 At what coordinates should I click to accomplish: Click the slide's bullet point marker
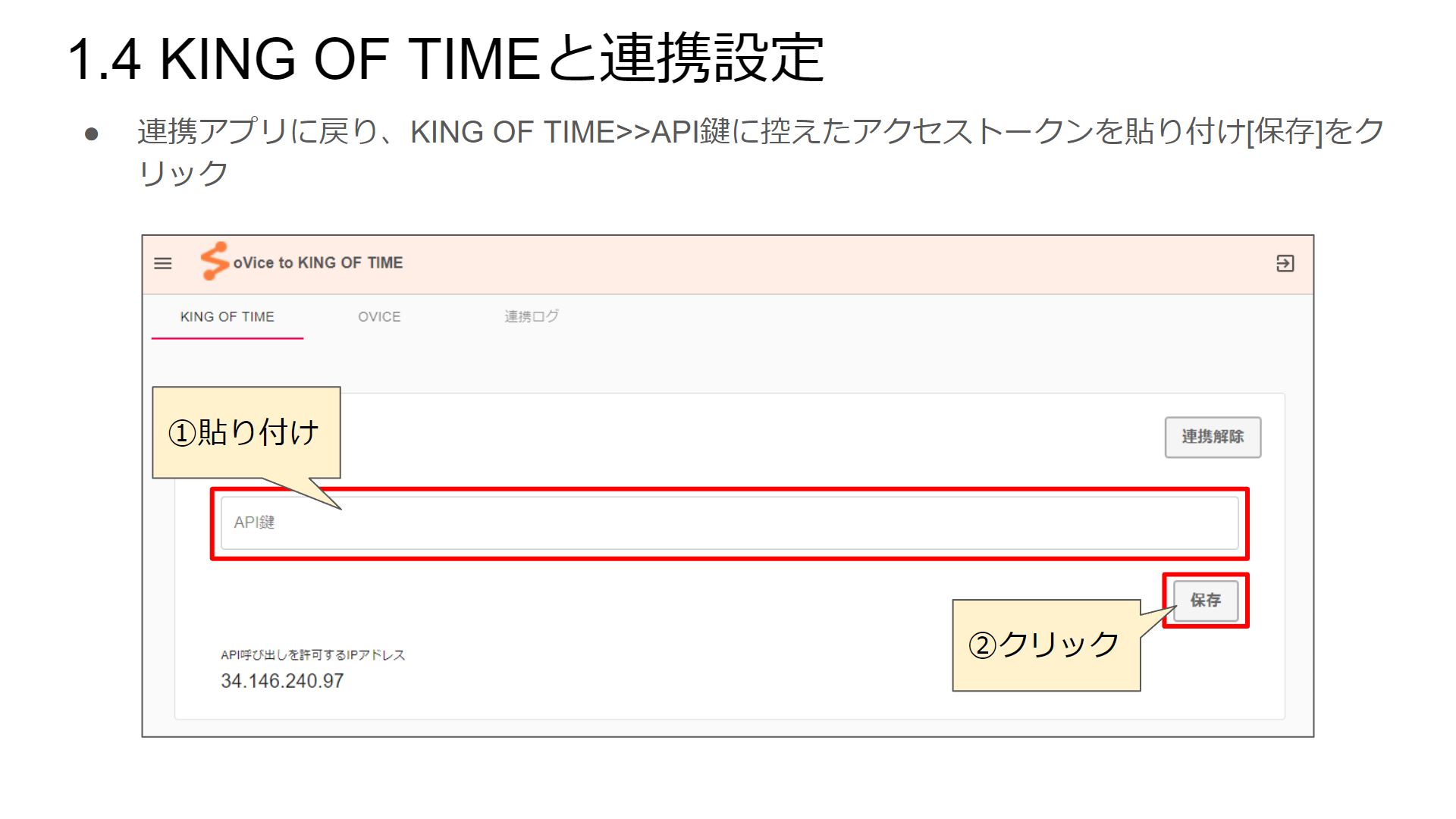click(92, 135)
